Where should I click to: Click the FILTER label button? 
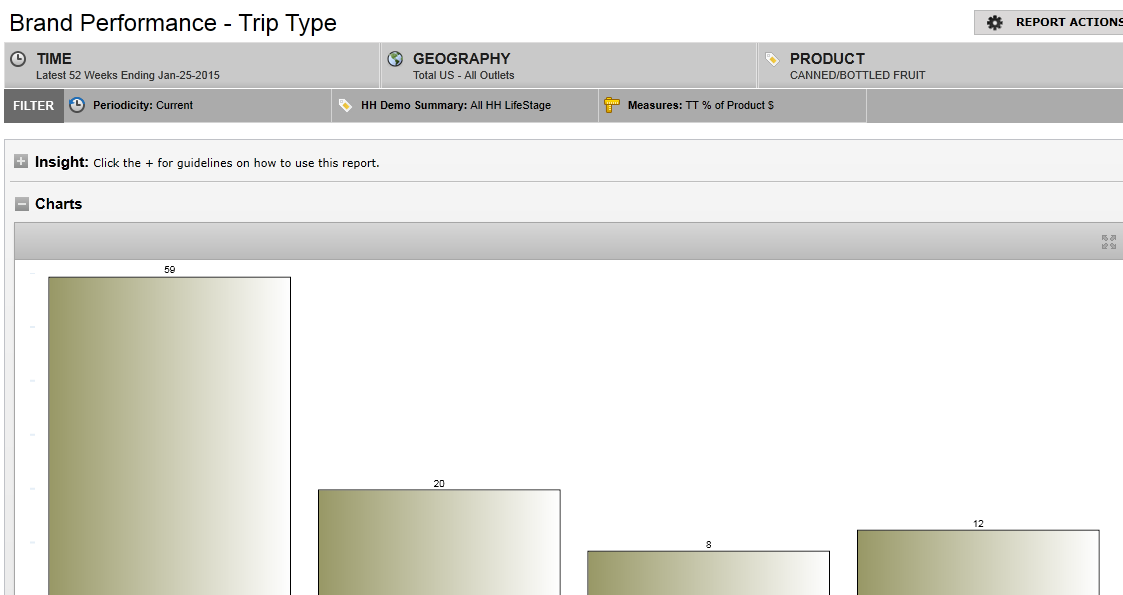tap(34, 106)
